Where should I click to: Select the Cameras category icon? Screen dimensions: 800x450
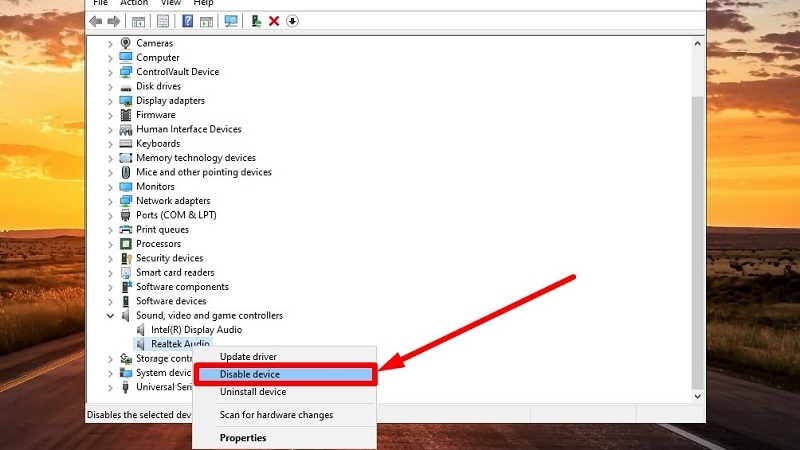tap(126, 43)
